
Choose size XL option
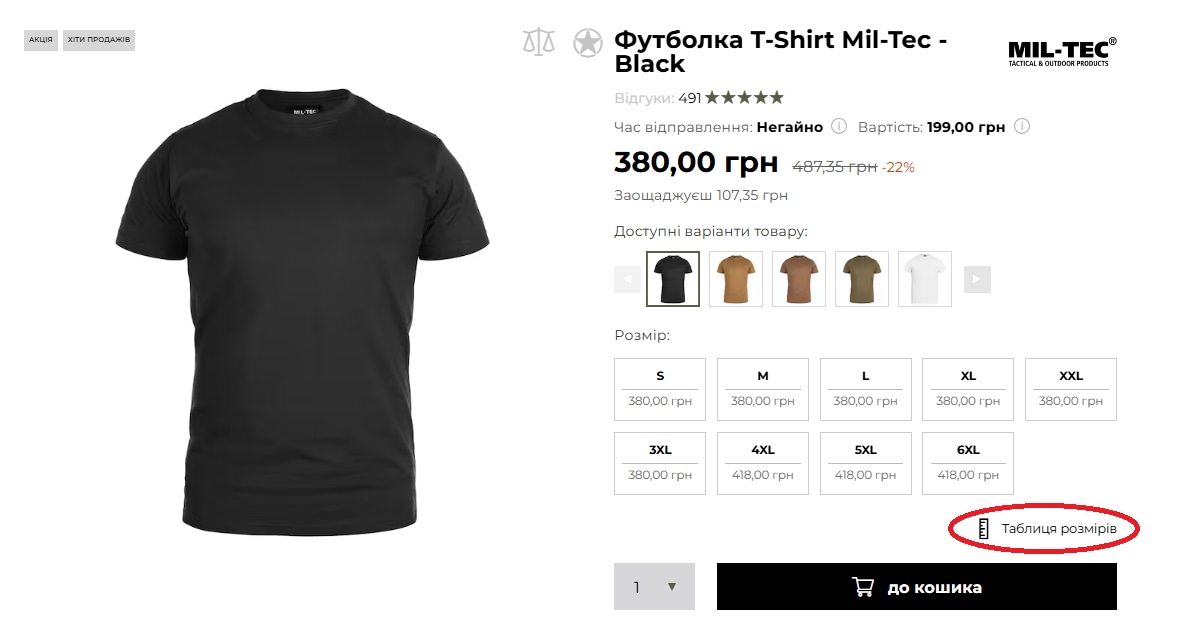click(968, 389)
